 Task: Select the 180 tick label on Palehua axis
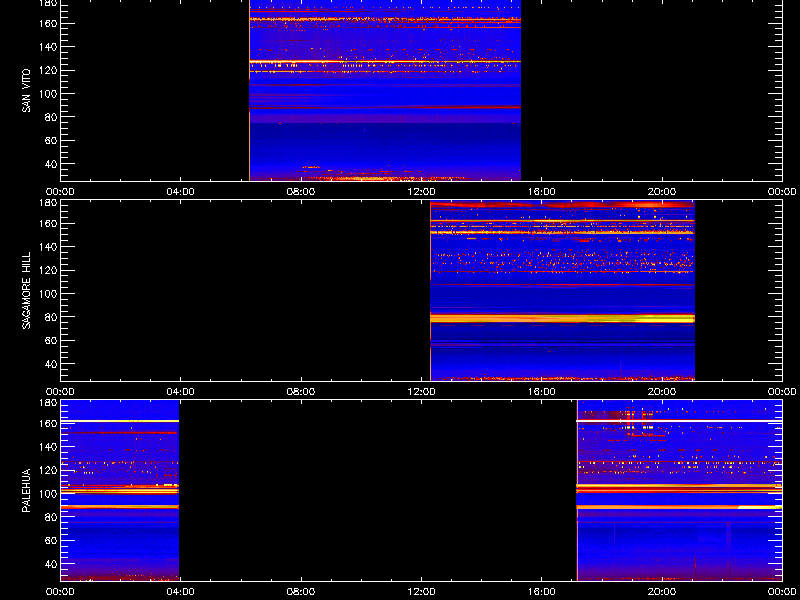[49, 403]
